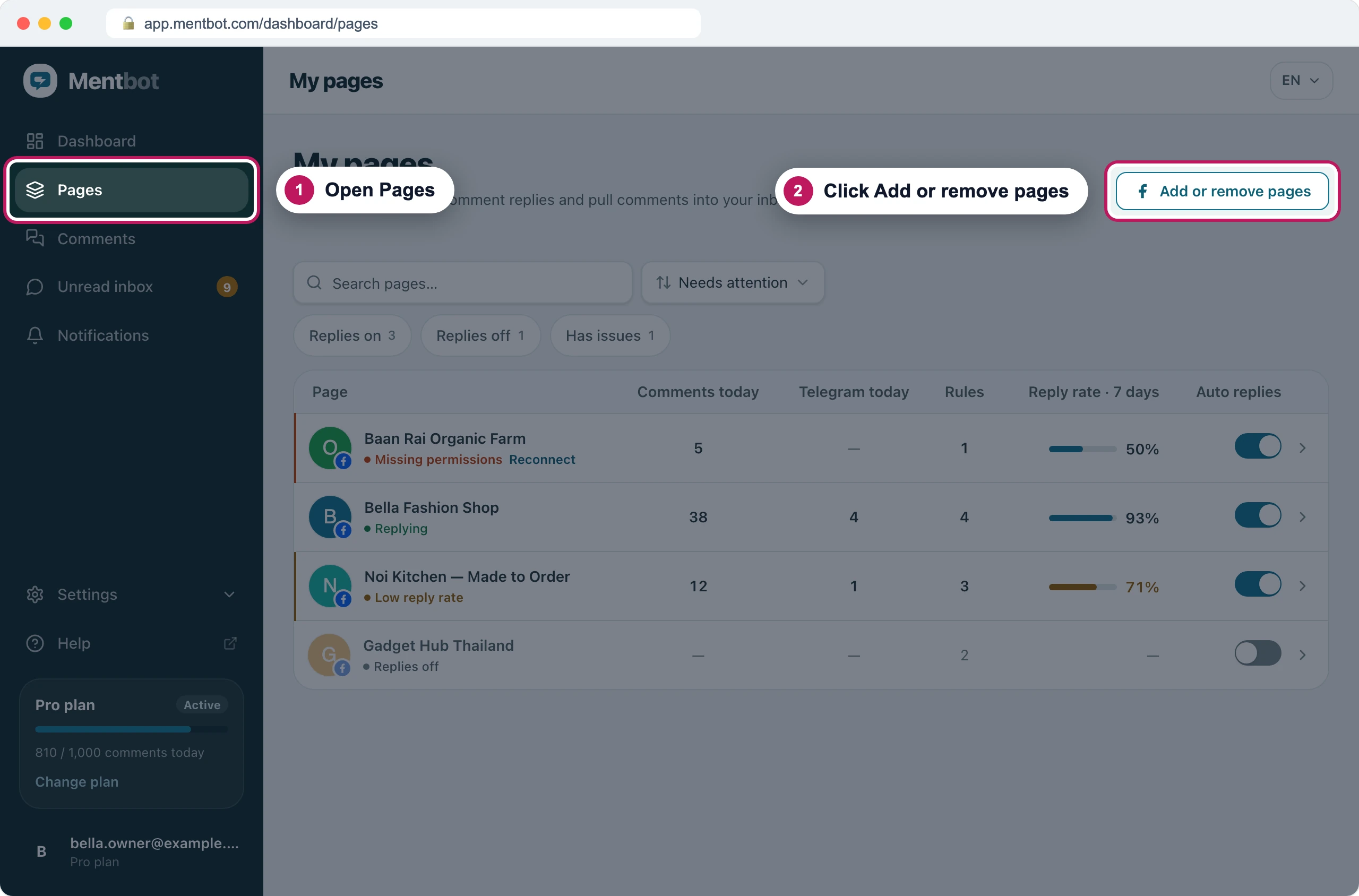The width and height of the screenshot is (1359, 896).
Task: Open the EN language dropdown
Action: [1301, 81]
